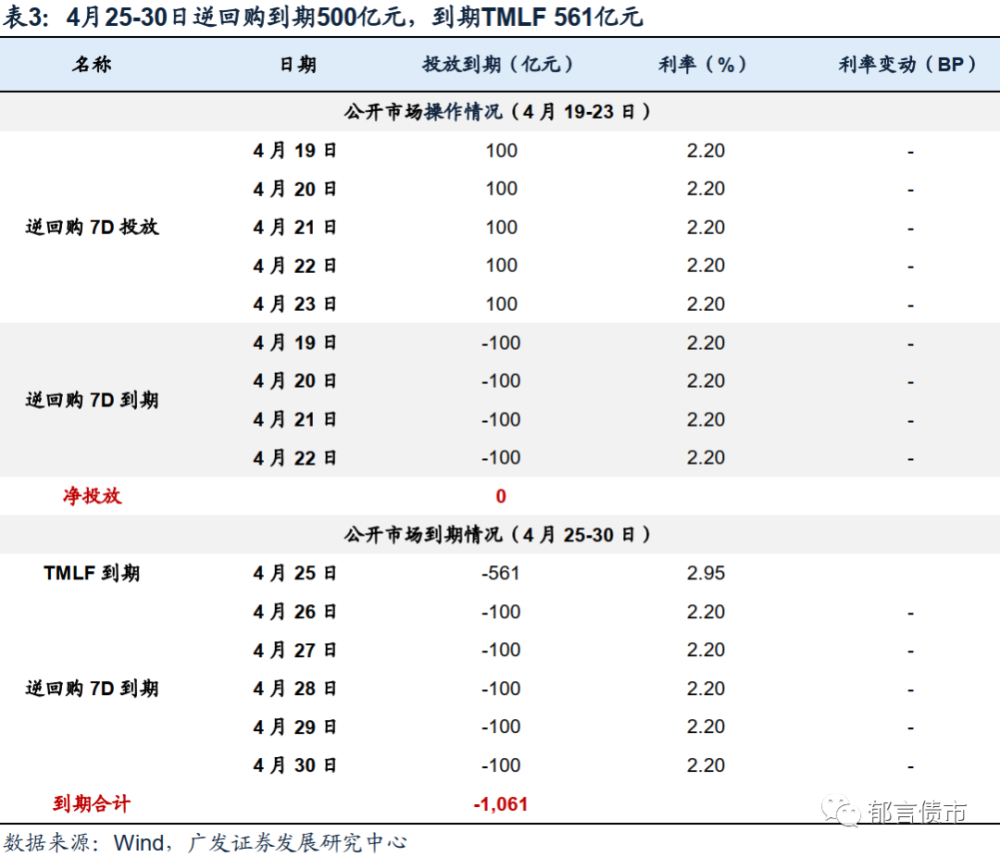
Task: Click the date cell 4月30日
Action: pyautogui.click(x=295, y=765)
